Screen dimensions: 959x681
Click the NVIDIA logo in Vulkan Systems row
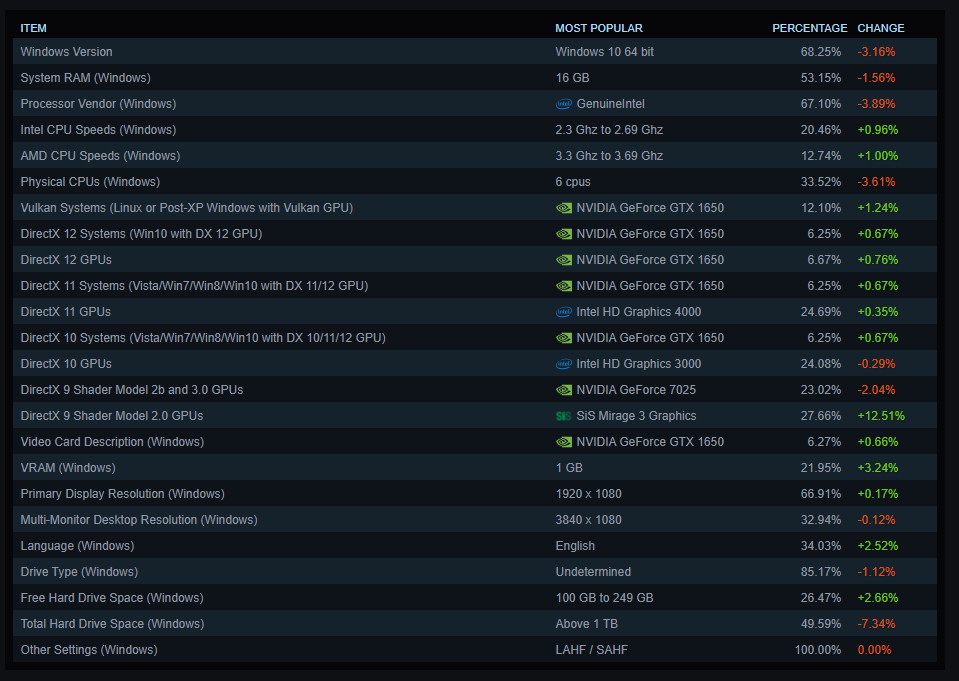[x=564, y=208]
